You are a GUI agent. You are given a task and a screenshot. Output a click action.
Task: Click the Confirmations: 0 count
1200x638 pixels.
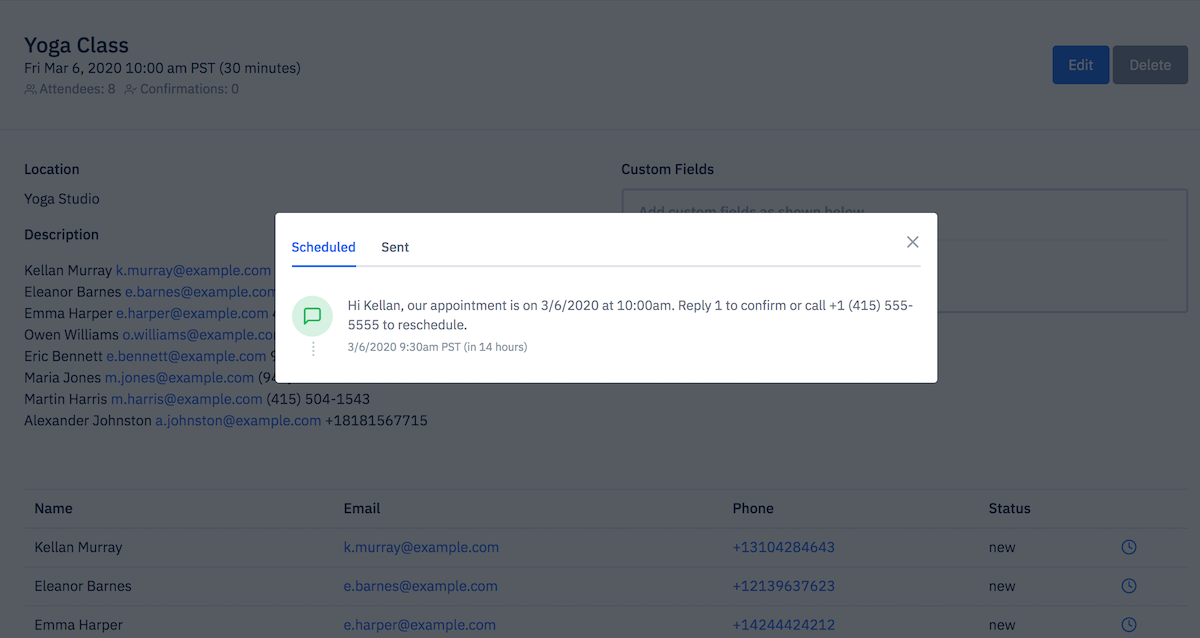point(189,89)
